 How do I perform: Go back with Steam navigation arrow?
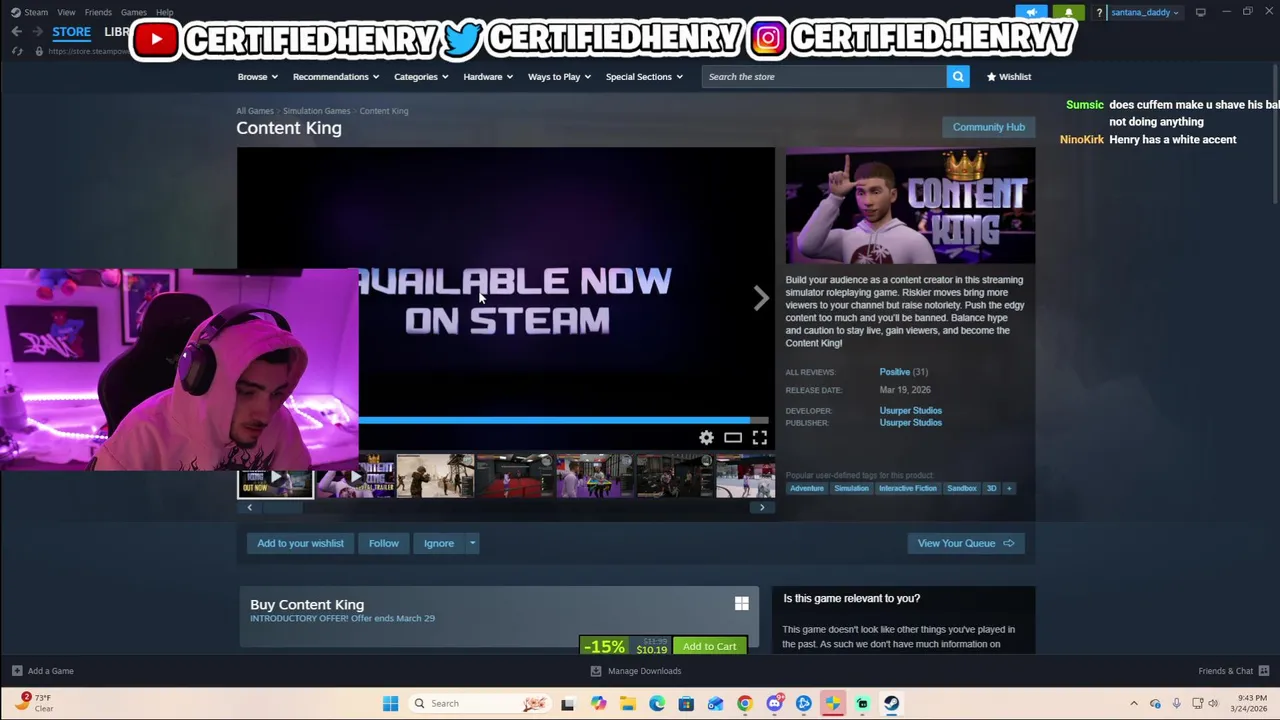(17, 32)
